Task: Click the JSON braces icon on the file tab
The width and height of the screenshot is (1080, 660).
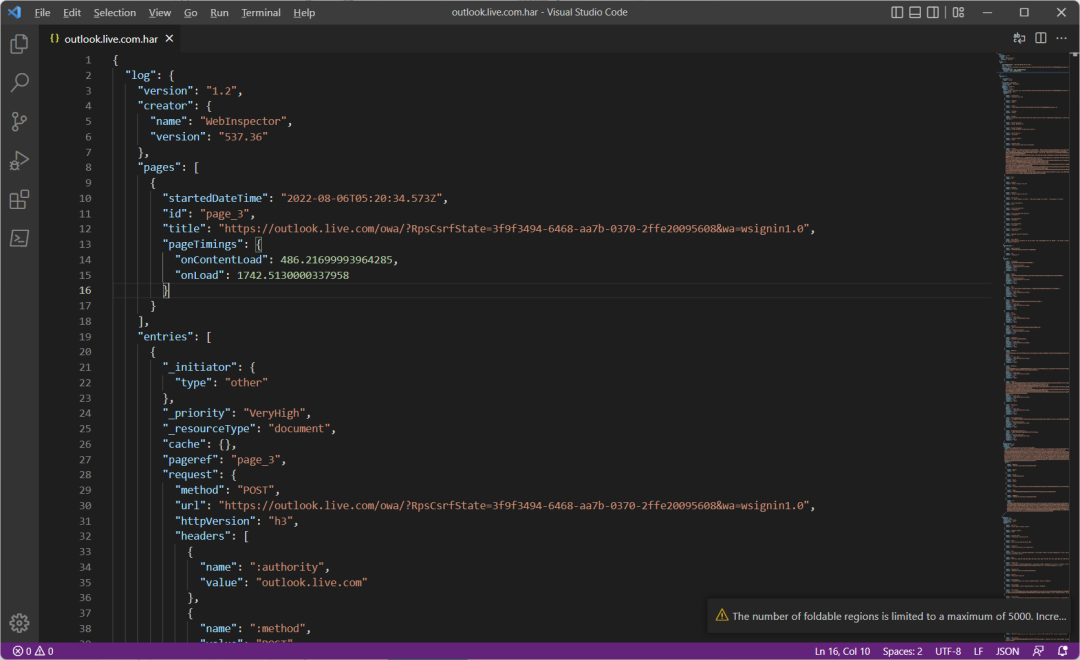Action: tap(54, 39)
